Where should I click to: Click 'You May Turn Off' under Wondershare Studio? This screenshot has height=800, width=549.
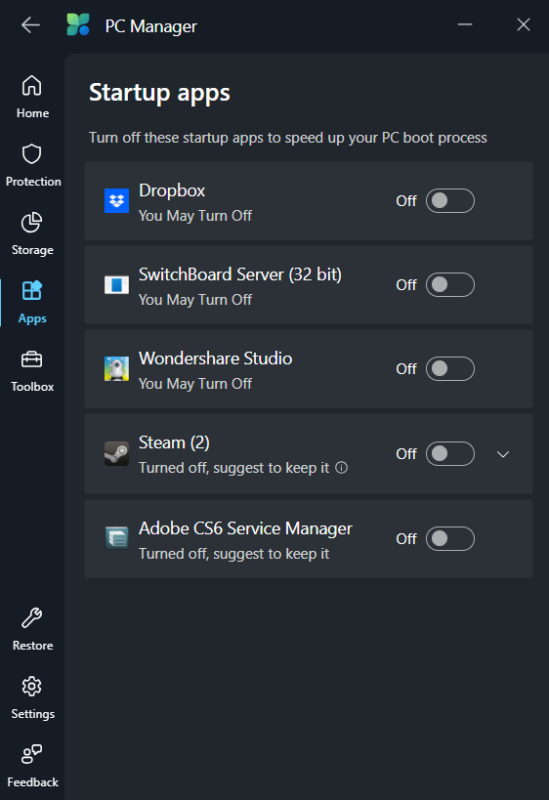(x=195, y=384)
